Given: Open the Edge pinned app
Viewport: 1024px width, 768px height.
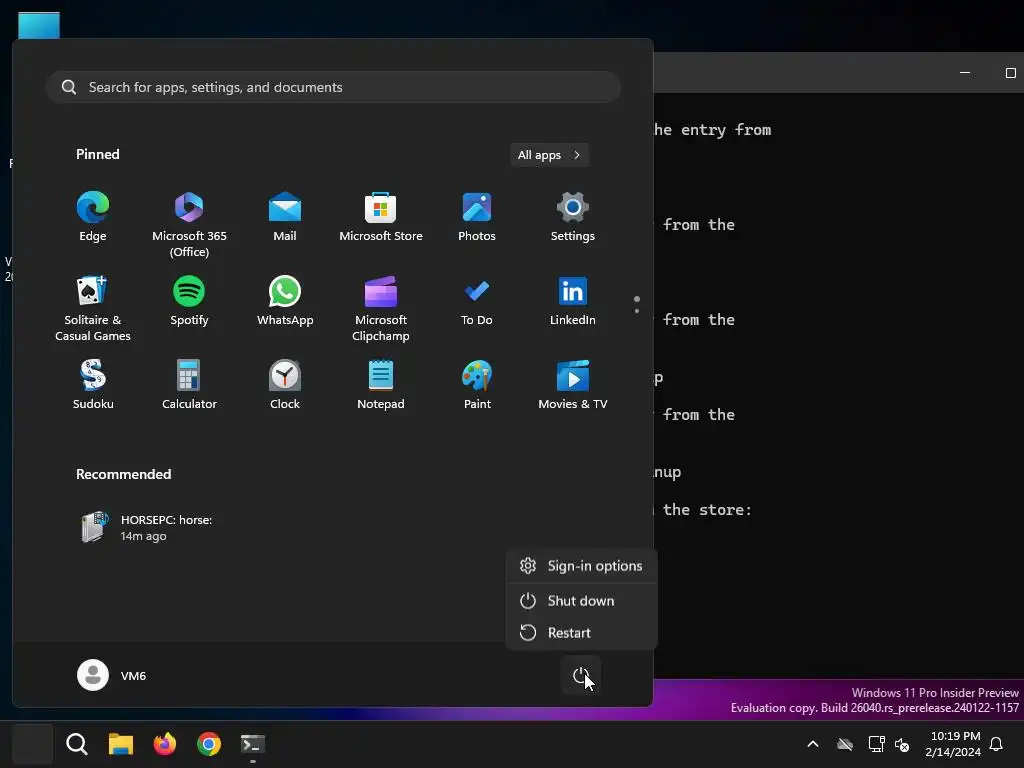Looking at the screenshot, I should pos(93,217).
